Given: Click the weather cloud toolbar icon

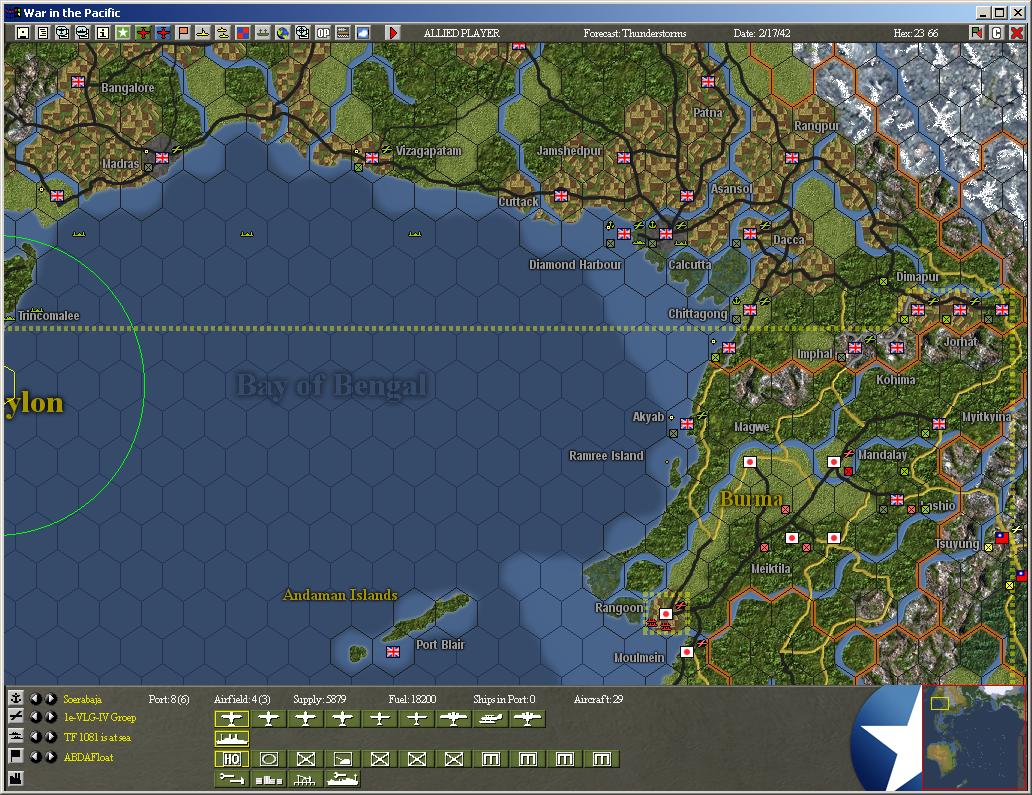Looking at the screenshot, I should tap(363, 32).
